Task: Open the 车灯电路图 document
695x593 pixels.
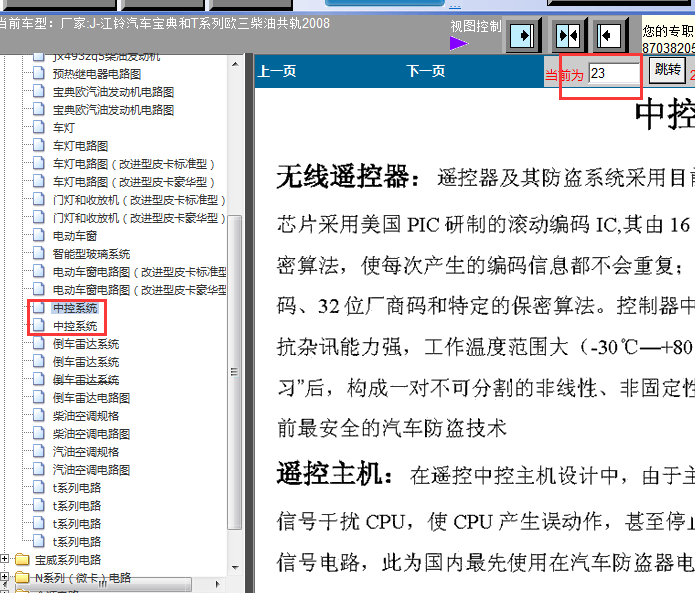Action: point(80,146)
